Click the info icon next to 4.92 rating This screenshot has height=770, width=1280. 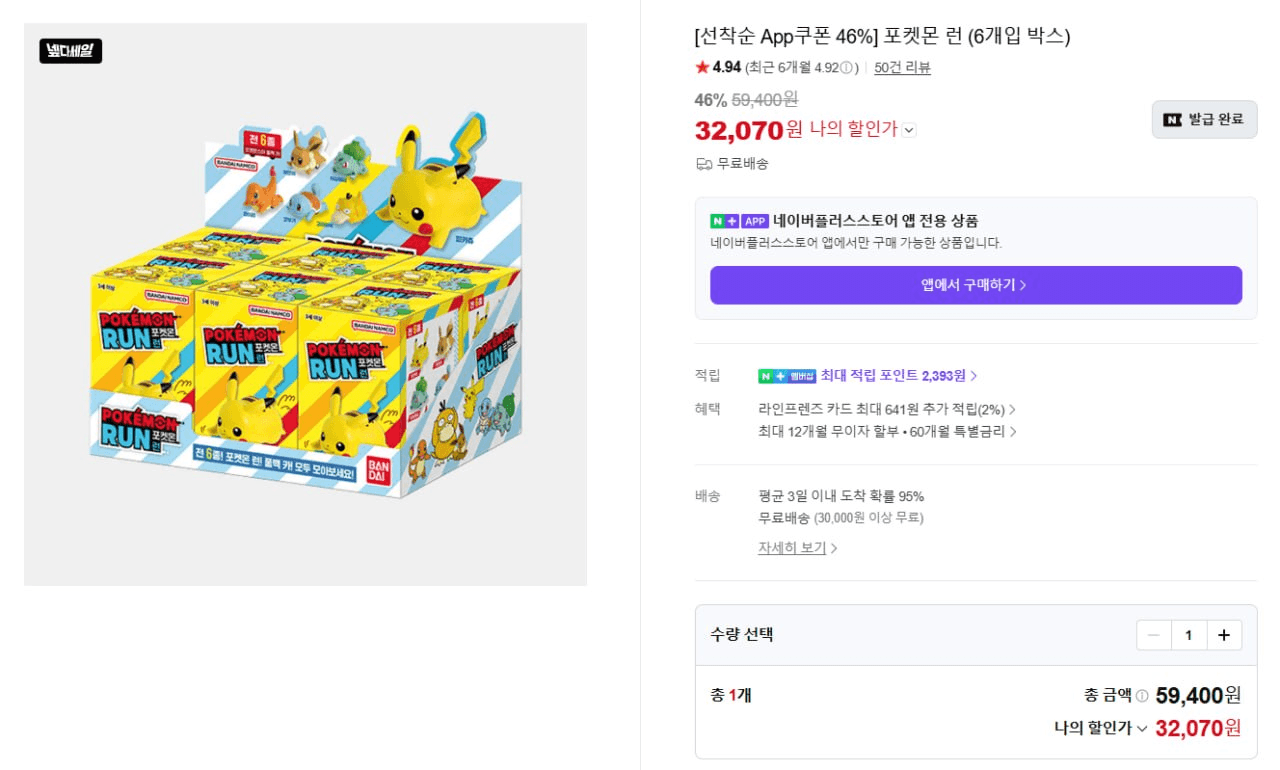(846, 68)
